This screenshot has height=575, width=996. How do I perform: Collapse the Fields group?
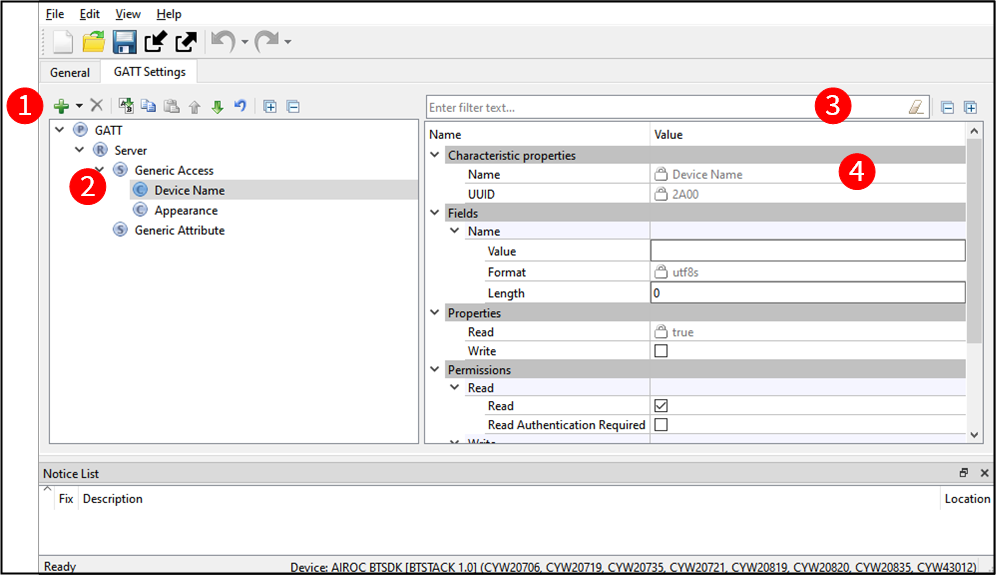click(435, 213)
